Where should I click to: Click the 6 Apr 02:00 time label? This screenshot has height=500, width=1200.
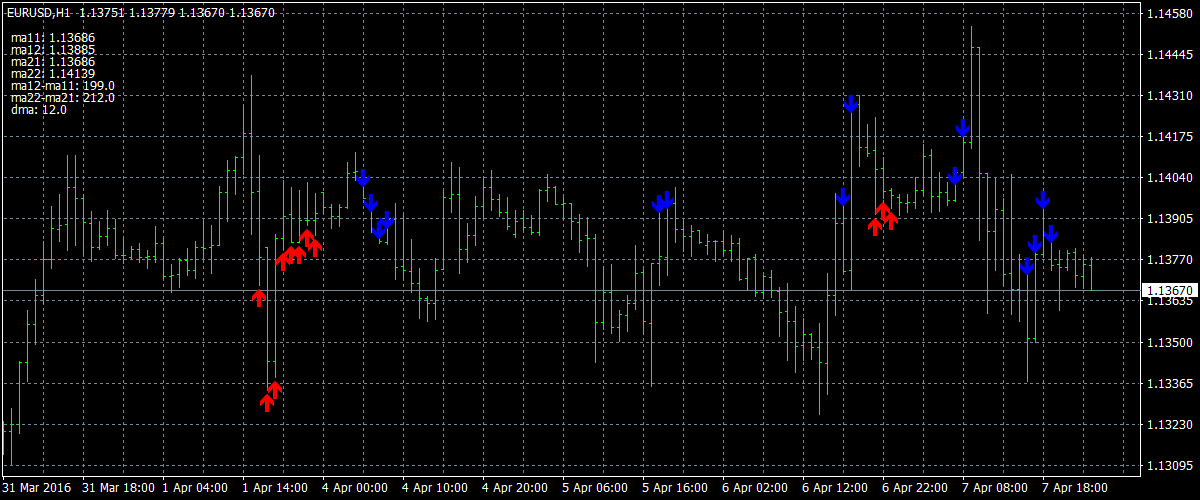pos(755,488)
